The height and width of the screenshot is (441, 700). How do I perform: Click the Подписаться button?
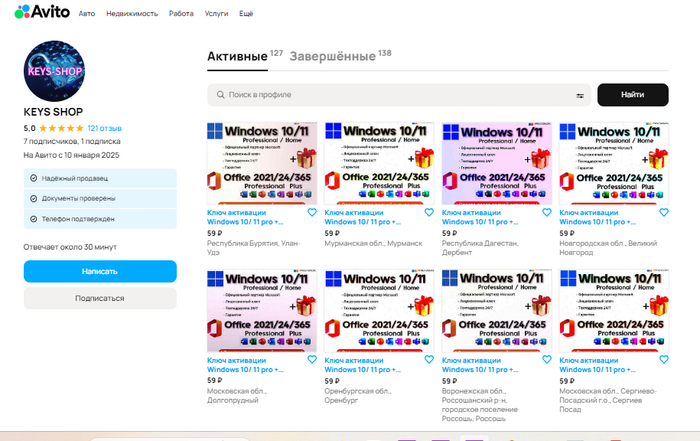point(100,298)
